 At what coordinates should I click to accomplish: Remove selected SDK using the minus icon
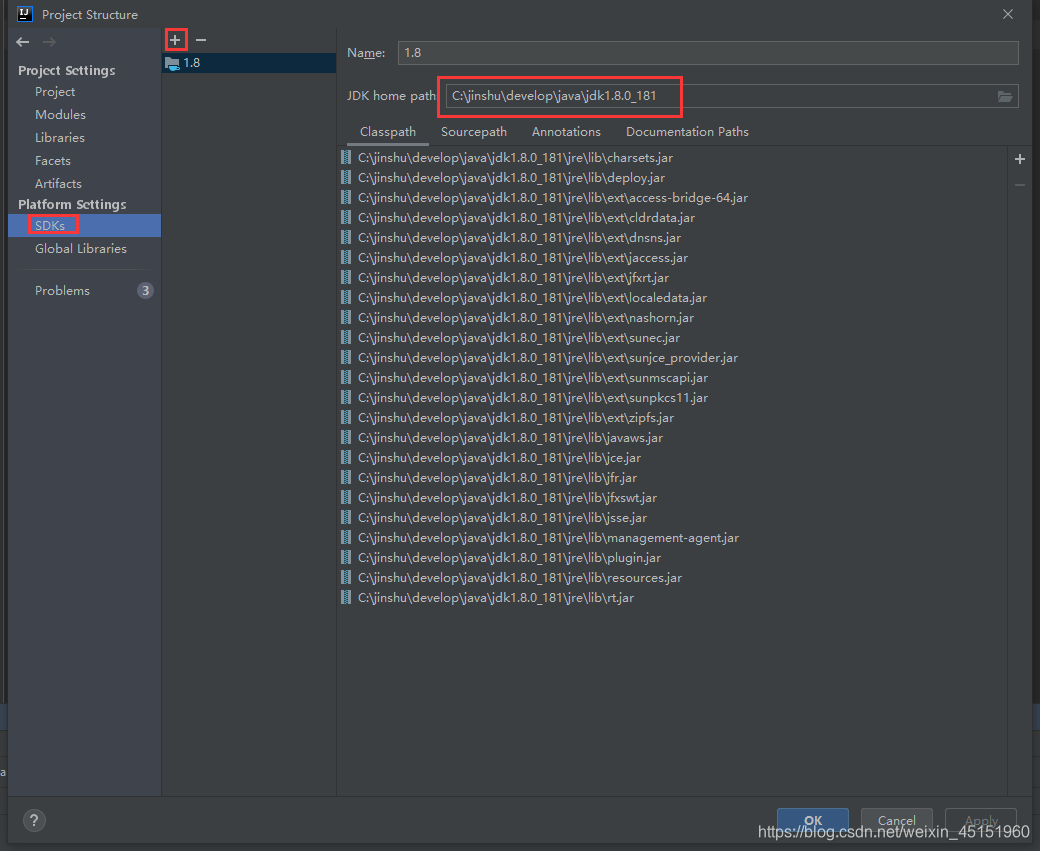[200, 40]
